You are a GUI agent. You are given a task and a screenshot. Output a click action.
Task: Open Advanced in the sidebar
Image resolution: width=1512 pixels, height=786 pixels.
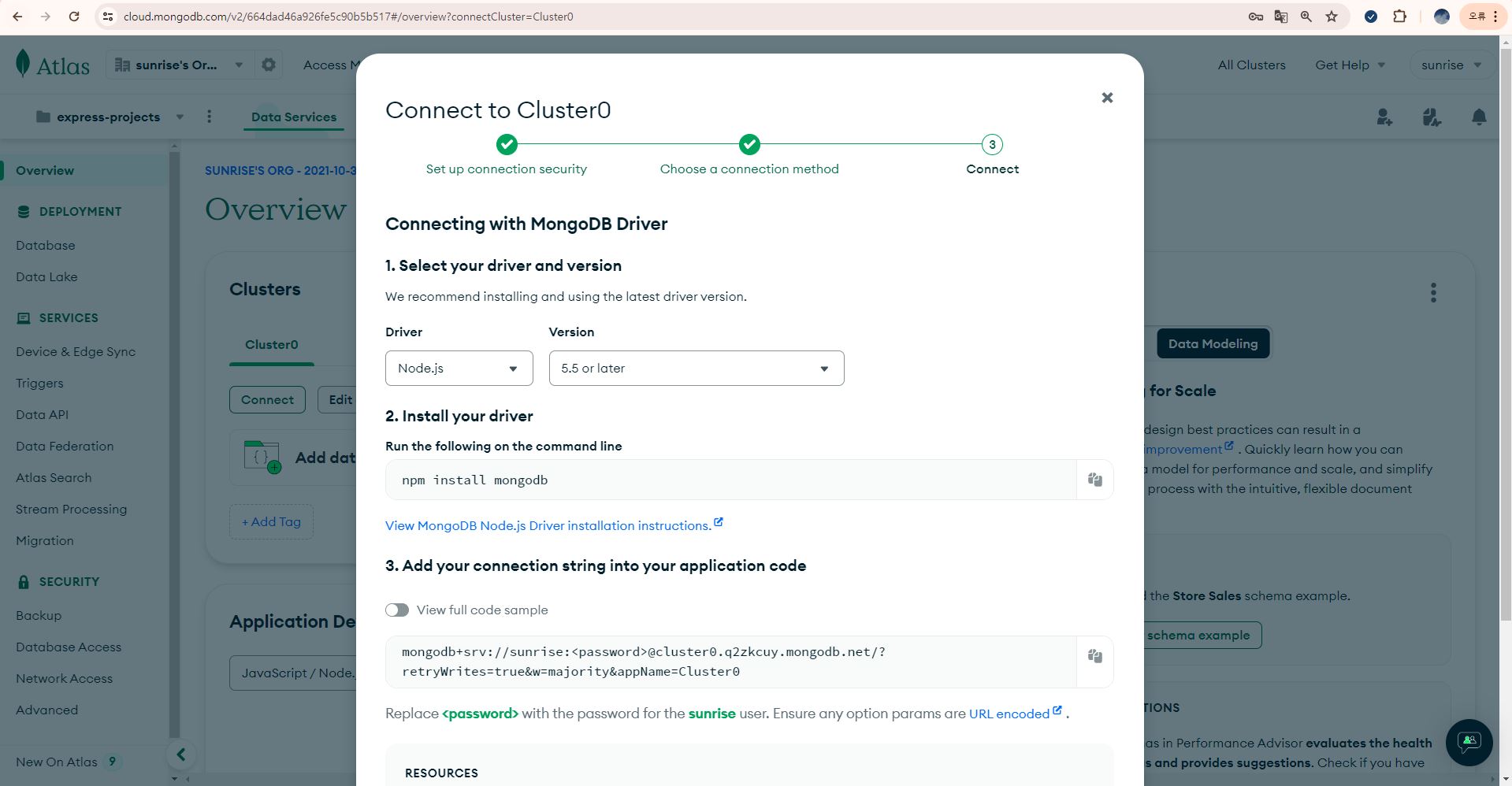(x=46, y=710)
